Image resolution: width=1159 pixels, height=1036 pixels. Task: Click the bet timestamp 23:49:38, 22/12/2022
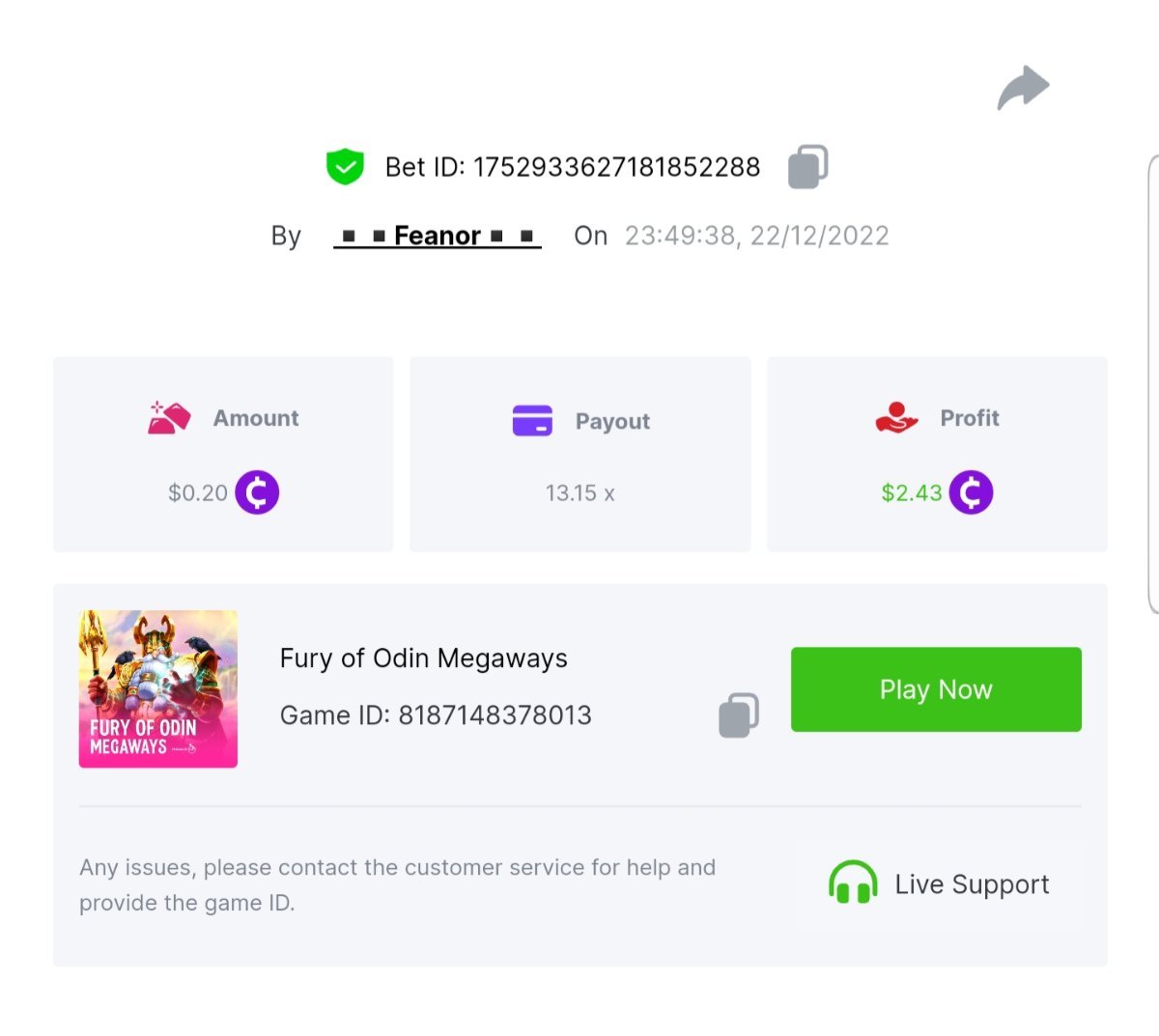pyautogui.click(x=756, y=236)
